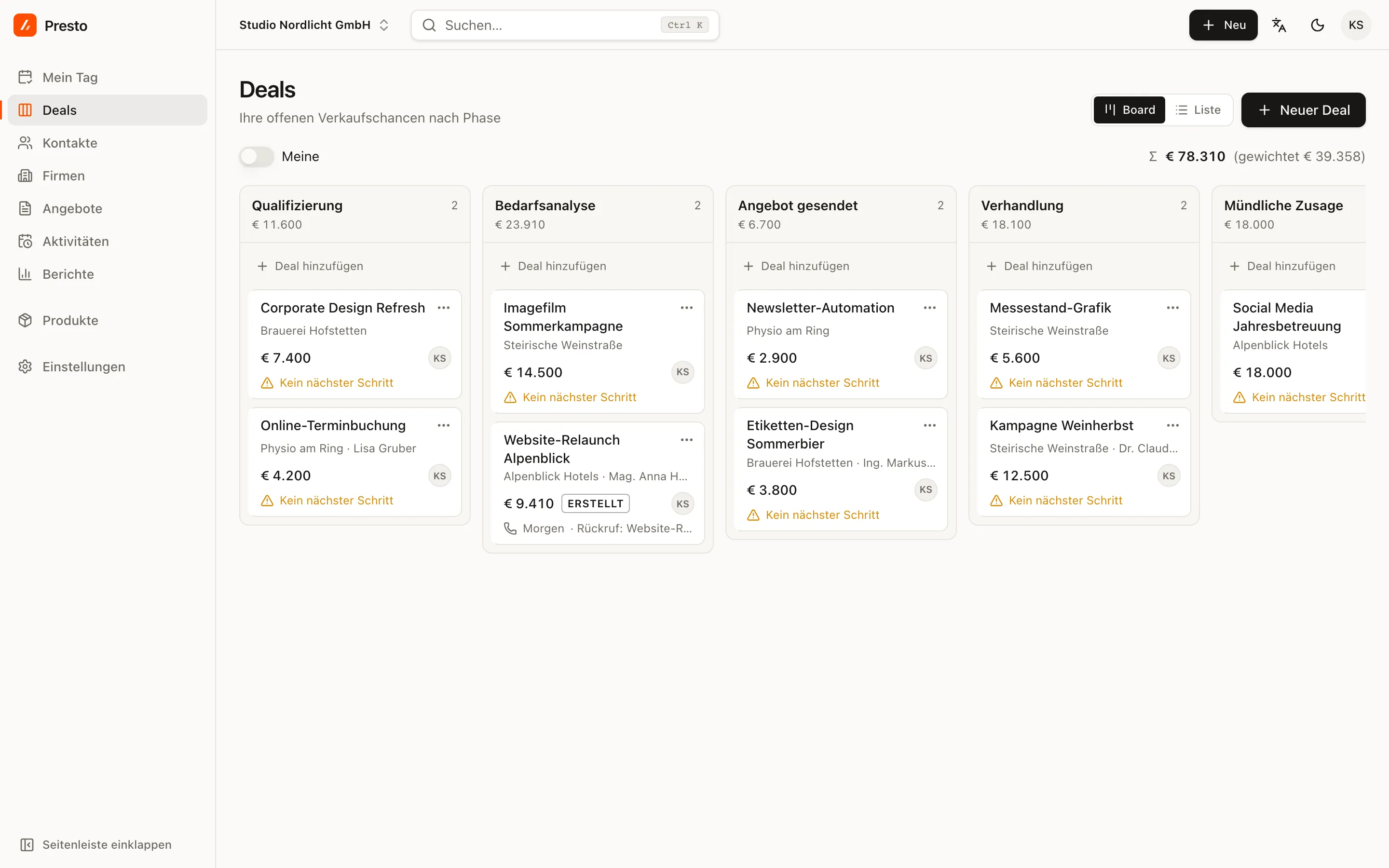Open more options for Messestand-Grafik deal
This screenshot has height=868, width=1389.
pos(1172,308)
